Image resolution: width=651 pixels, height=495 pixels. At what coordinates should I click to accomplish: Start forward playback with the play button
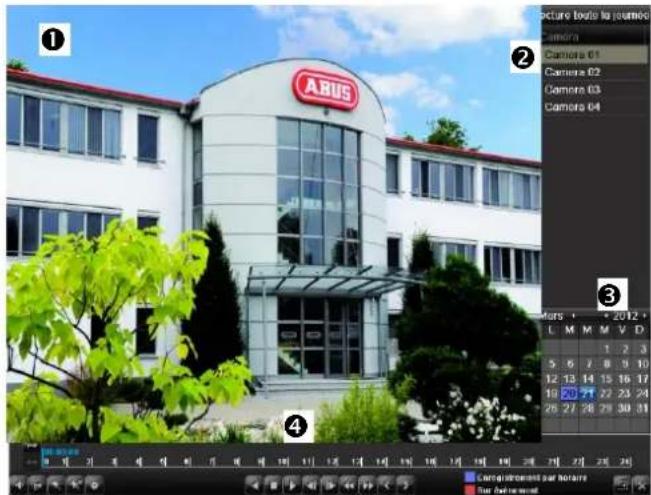pos(292,485)
